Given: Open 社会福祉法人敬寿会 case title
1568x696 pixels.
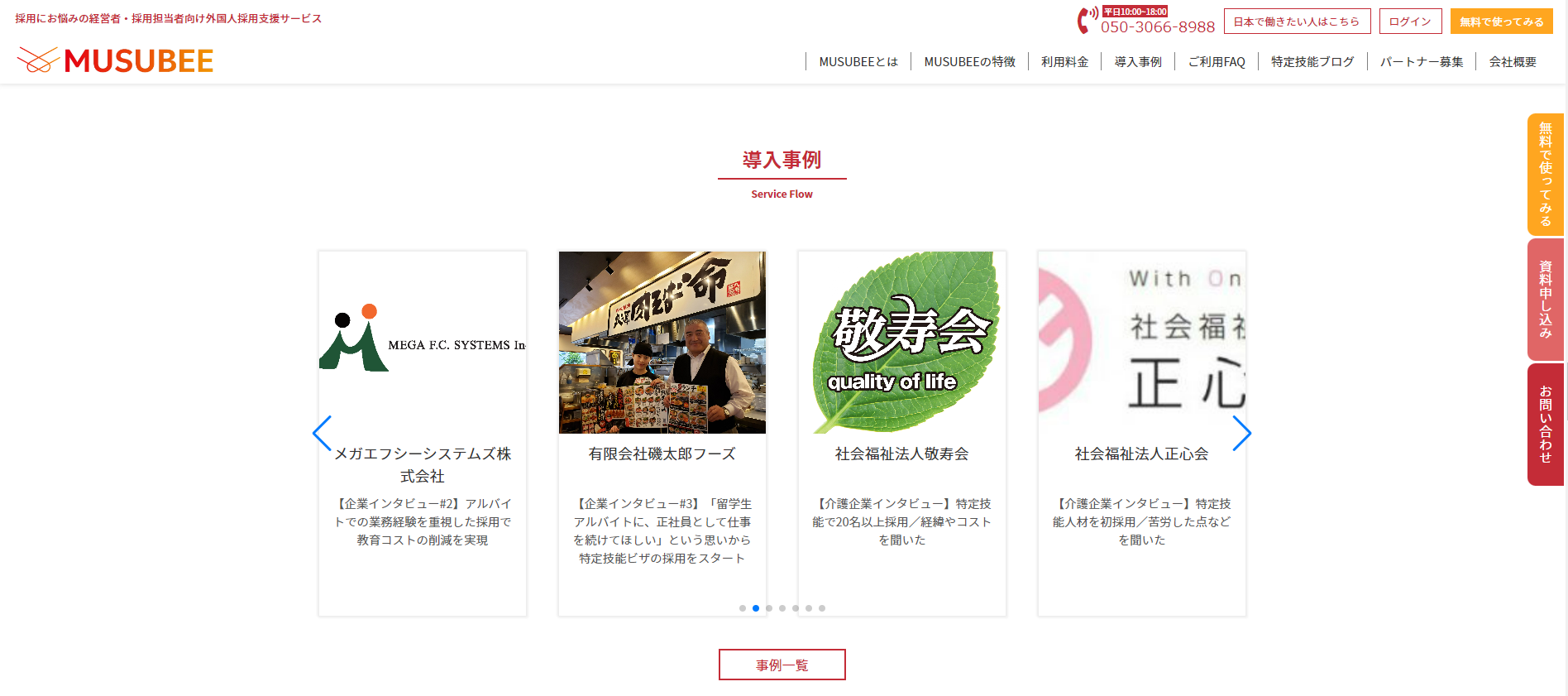Looking at the screenshot, I should pos(902,454).
